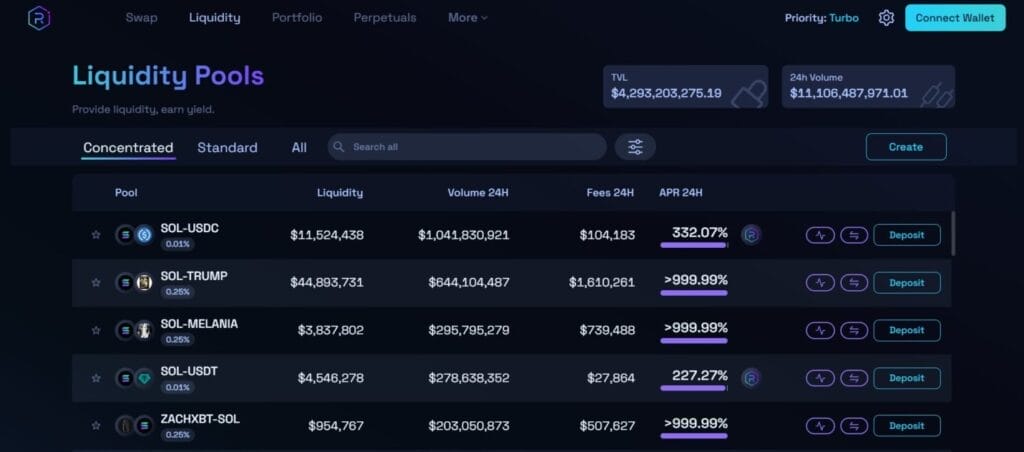Image resolution: width=1024 pixels, height=452 pixels.
Task: Click the Pool column header
Action: pyautogui.click(x=126, y=193)
